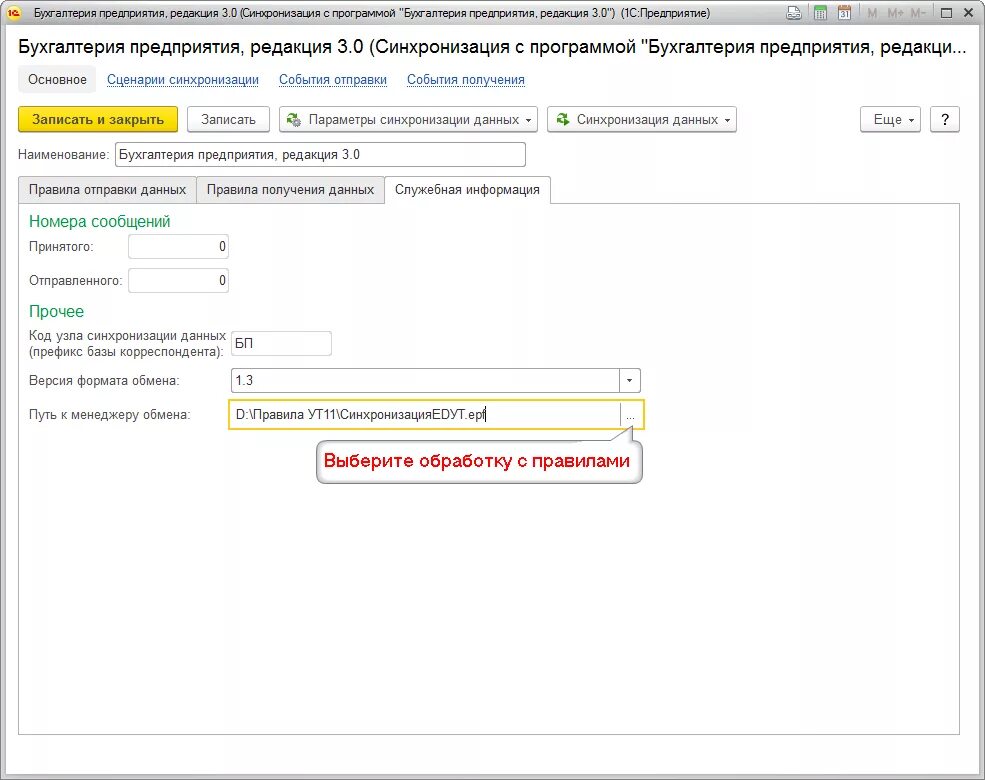Expand Версия формата обмена dropdown arrow

pyautogui.click(x=629, y=381)
